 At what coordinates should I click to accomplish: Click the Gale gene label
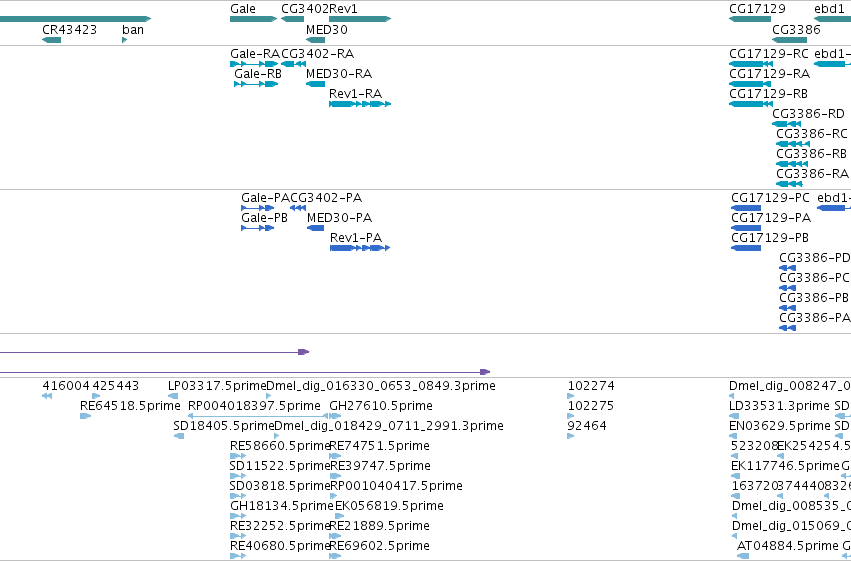click(243, 9)
